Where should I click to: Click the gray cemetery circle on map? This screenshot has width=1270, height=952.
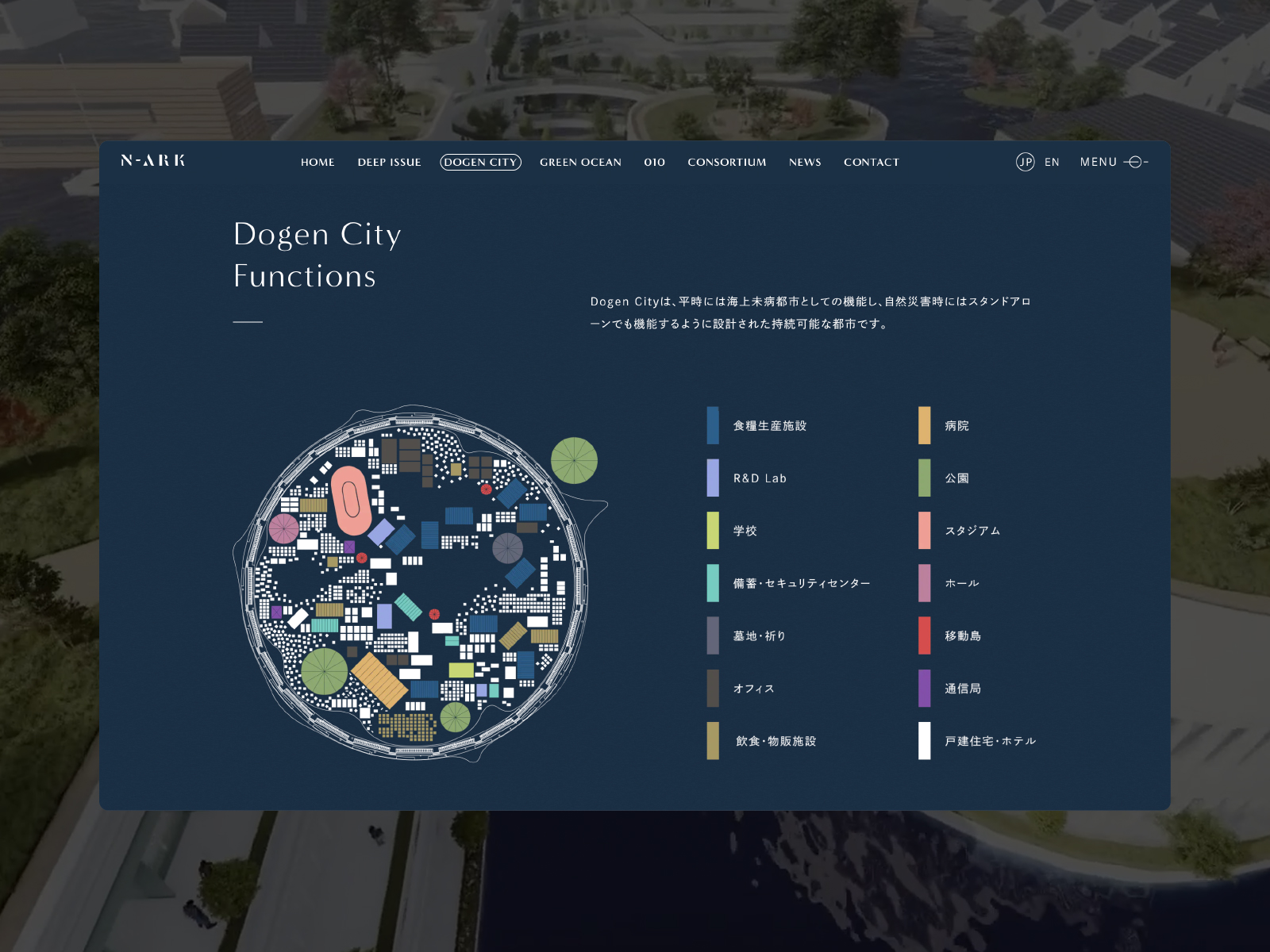pyautogui.click(x=507, y=547)
